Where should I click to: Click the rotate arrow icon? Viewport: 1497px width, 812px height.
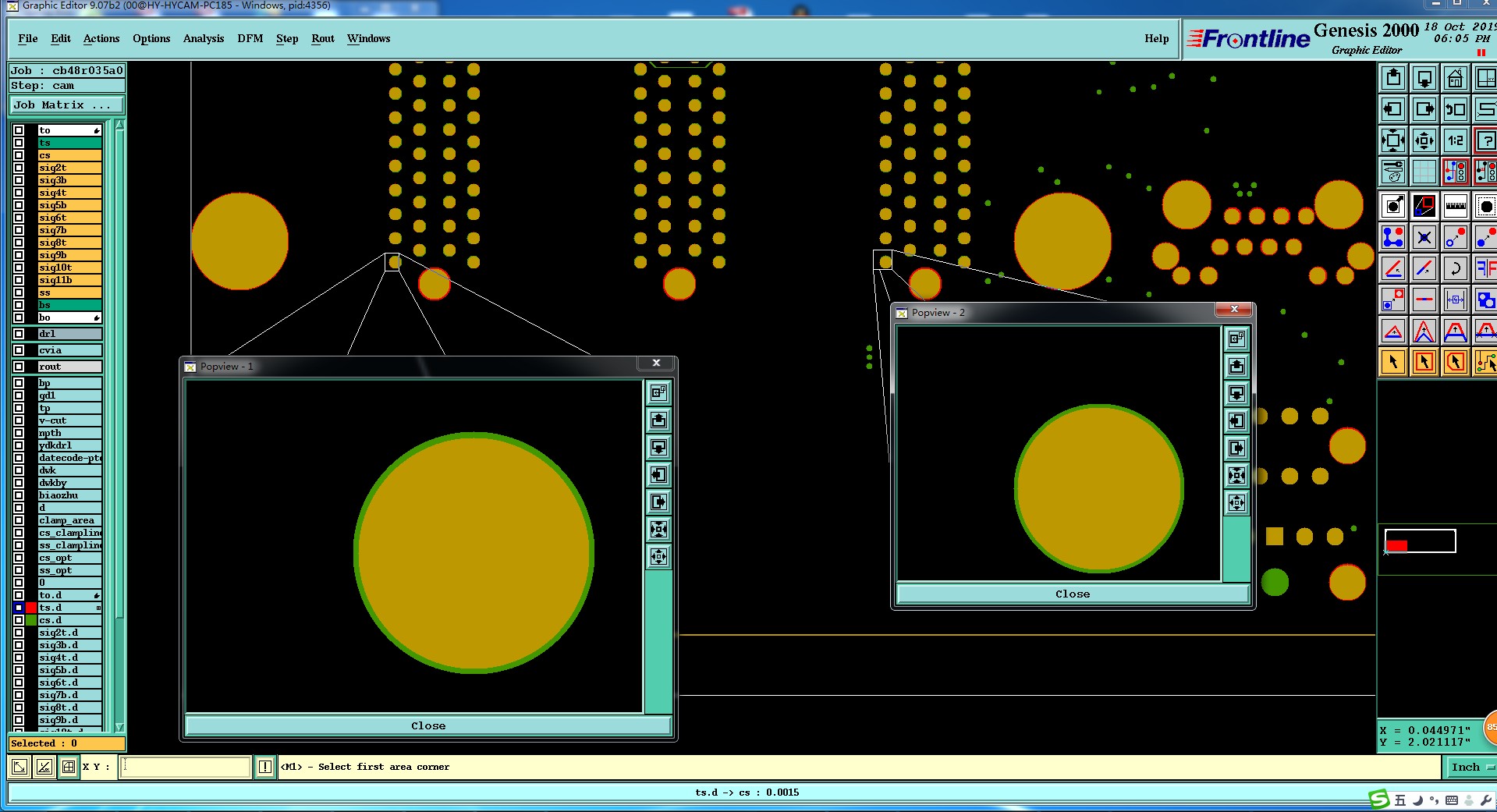1456,268
